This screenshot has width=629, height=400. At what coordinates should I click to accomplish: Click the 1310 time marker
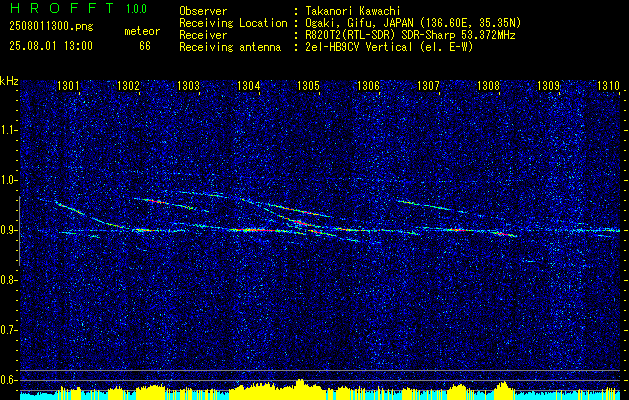point(609,85)
